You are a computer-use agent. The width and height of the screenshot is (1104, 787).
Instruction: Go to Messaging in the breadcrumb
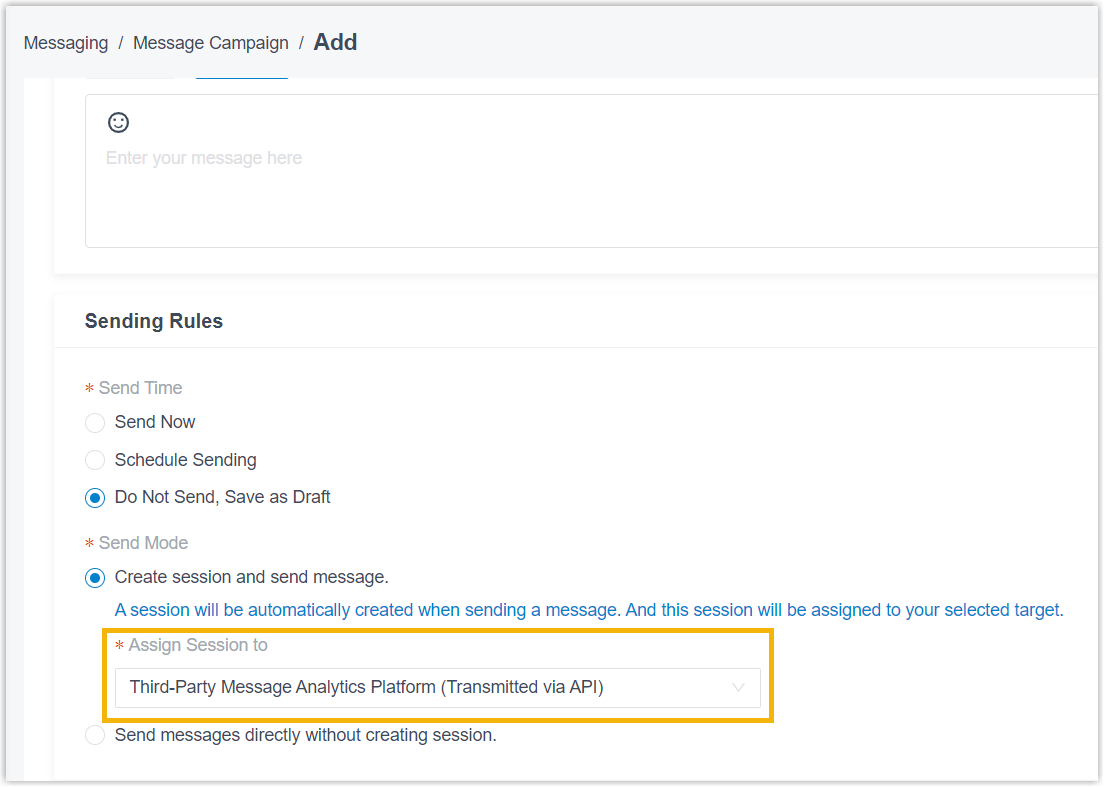click(66, 43)
